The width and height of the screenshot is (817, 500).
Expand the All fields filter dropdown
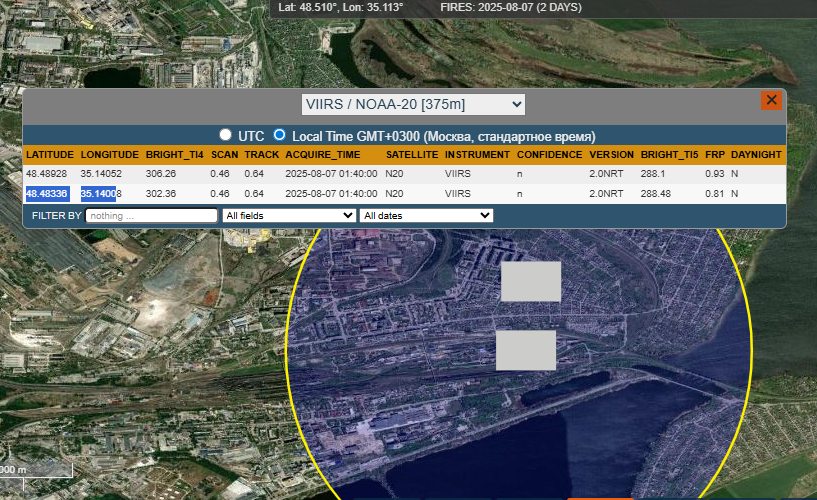pyautogui.click(x=289, y=215)
